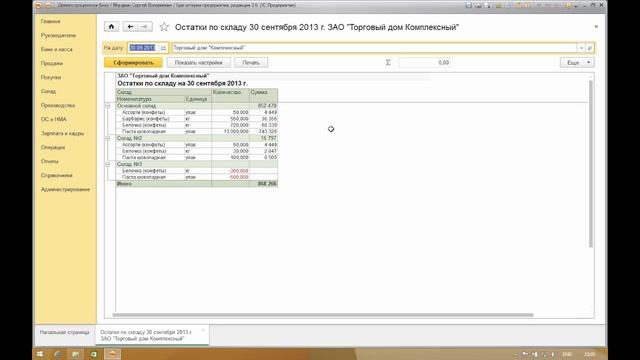640x360 pixels.
Task: Click the Печать button
Action: 251,62
